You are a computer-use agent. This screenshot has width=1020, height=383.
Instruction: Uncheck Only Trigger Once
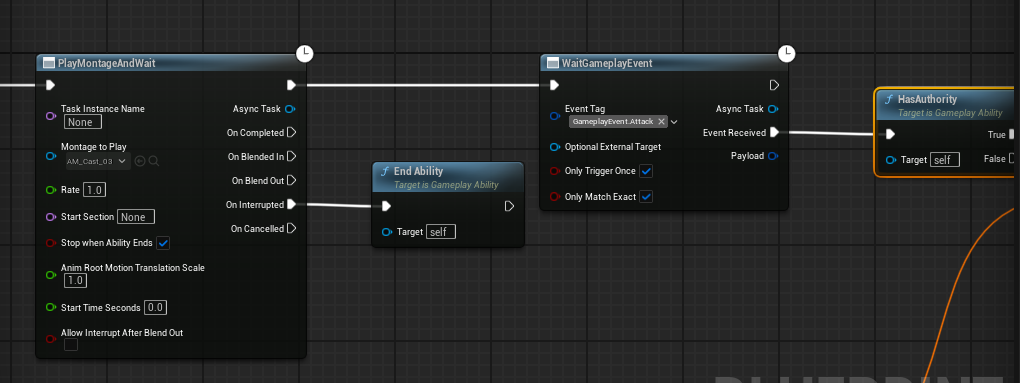pyautogui.click(x=646, y=171)
